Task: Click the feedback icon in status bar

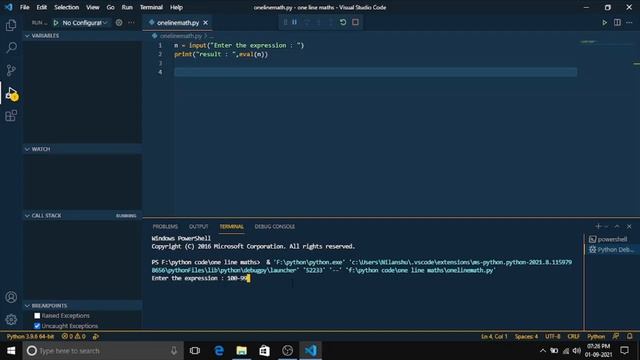Action: [x=616, y=336]
